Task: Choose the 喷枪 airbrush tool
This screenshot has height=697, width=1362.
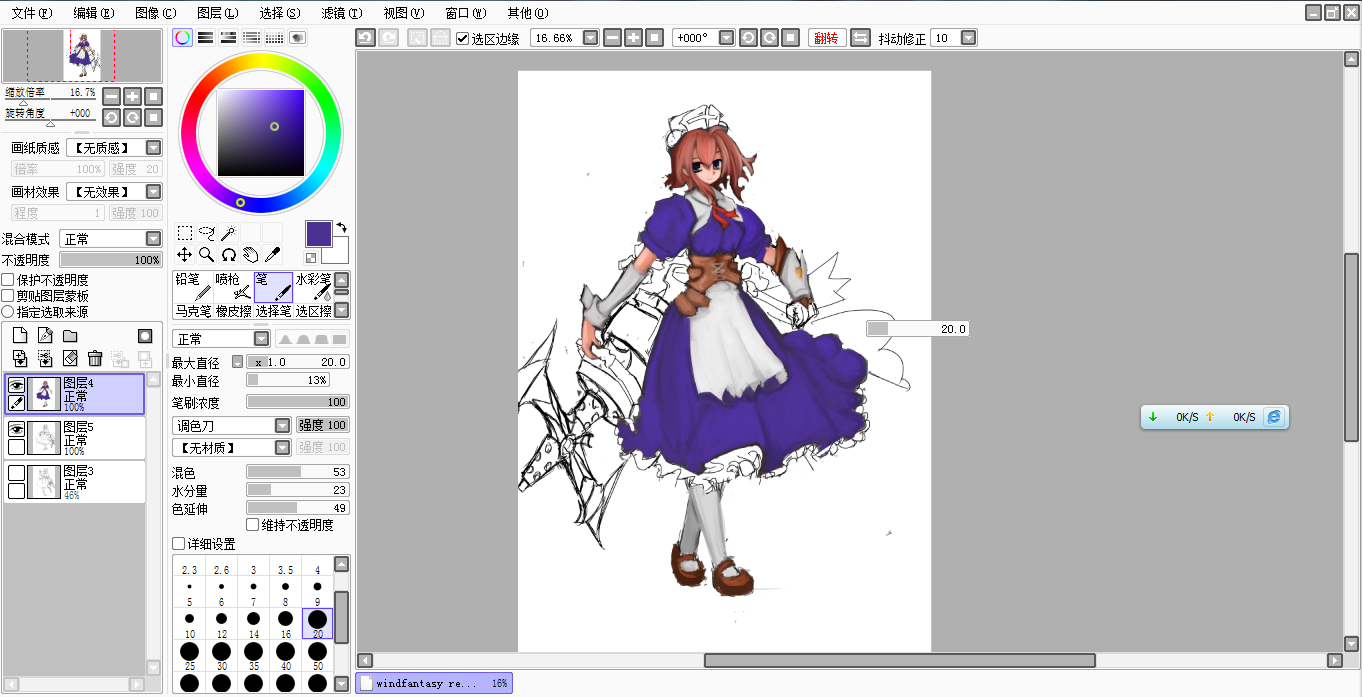Action: (232, 287)
